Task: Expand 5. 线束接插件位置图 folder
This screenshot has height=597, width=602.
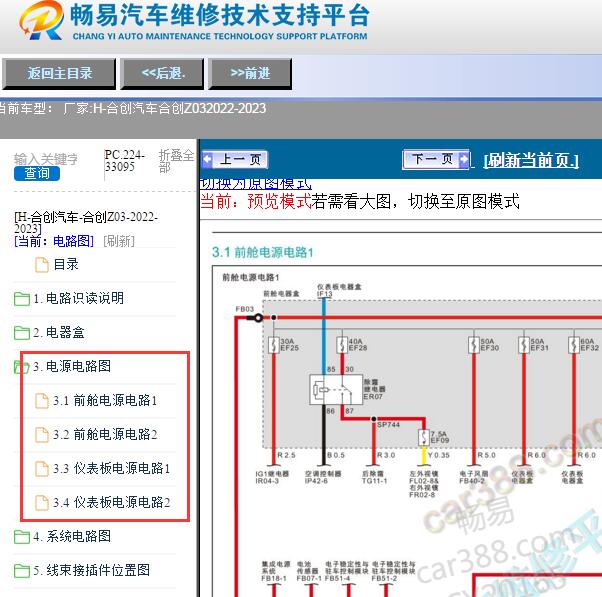Action: point(91,570)
